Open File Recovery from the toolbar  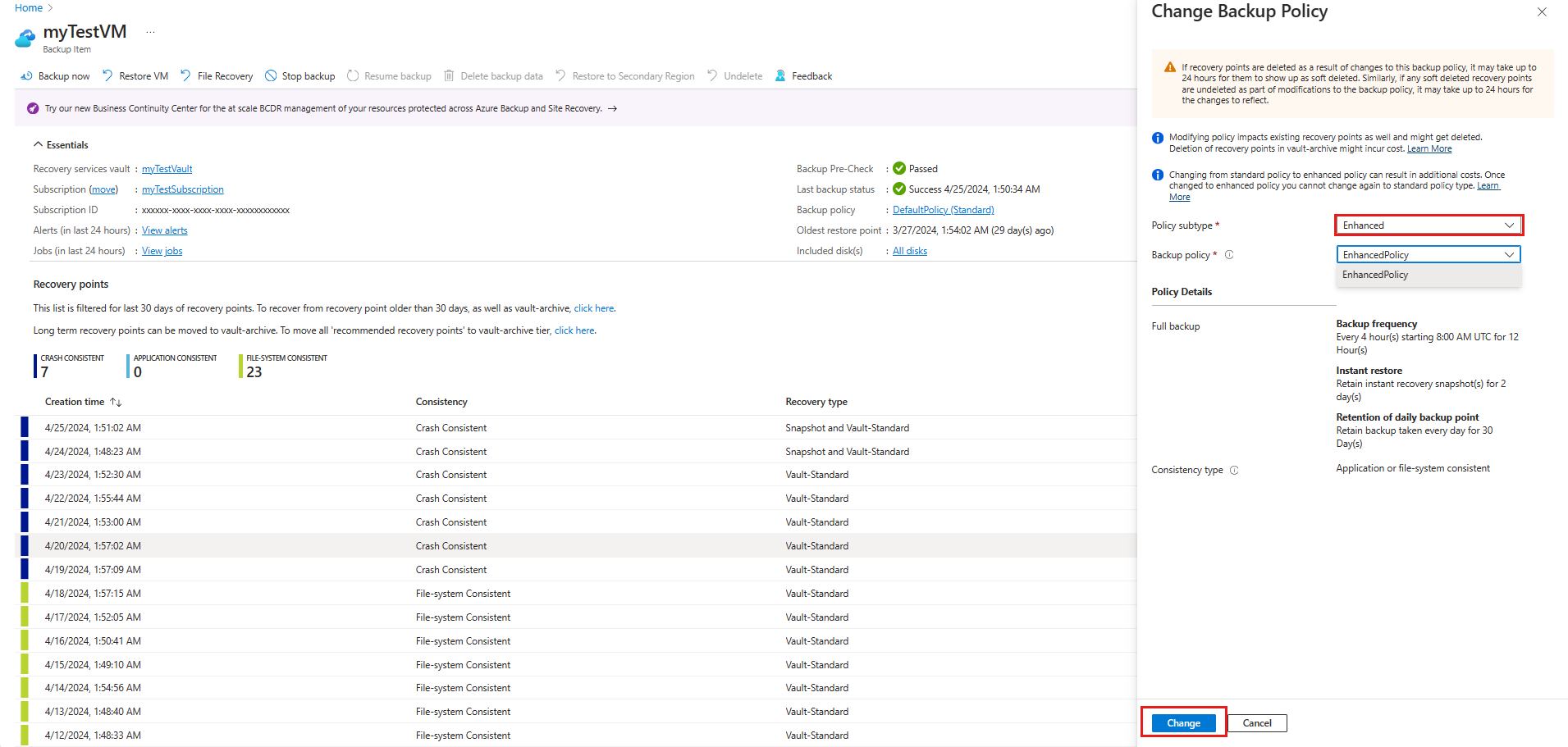click(x=217, y=76)
